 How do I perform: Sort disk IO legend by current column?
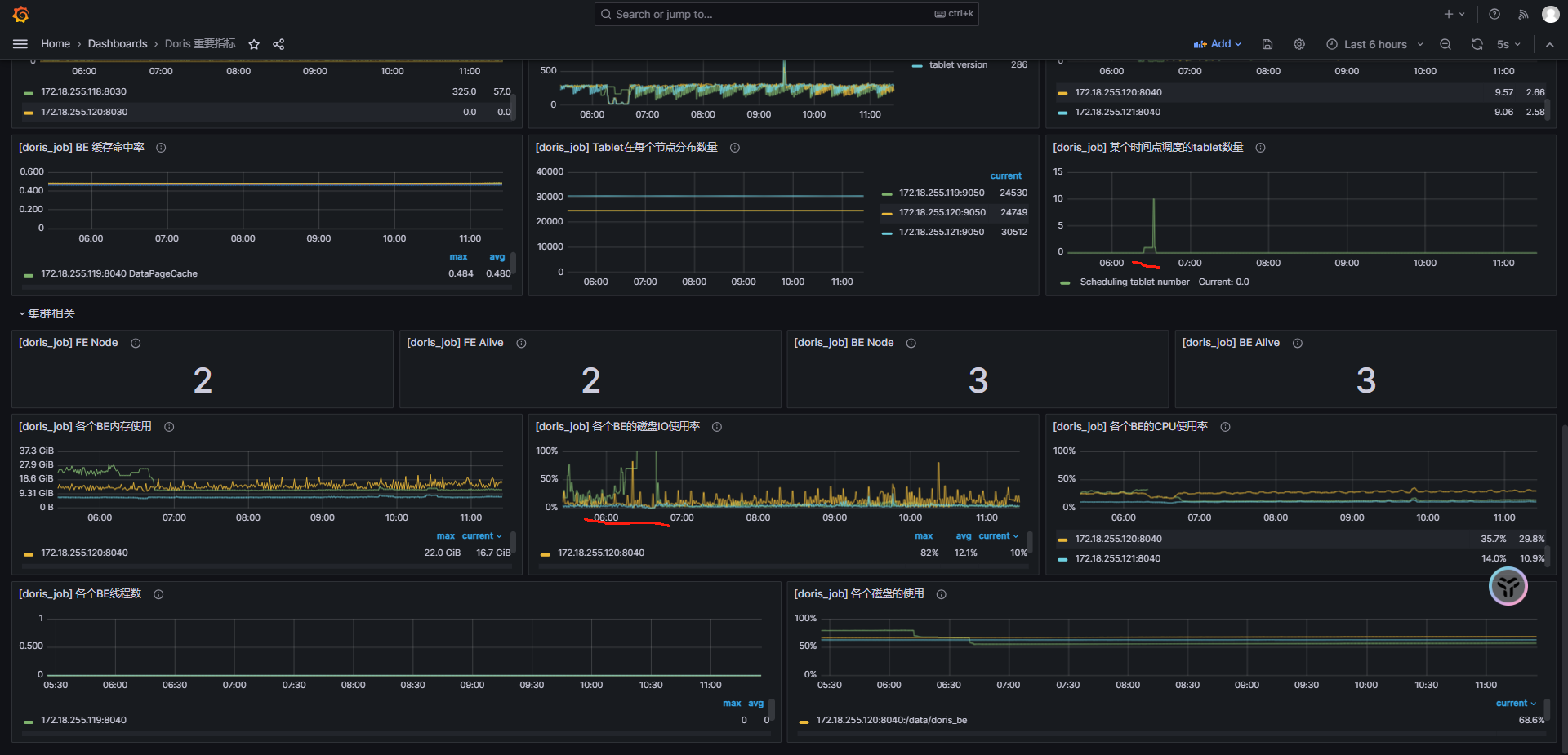pos(999,536)
